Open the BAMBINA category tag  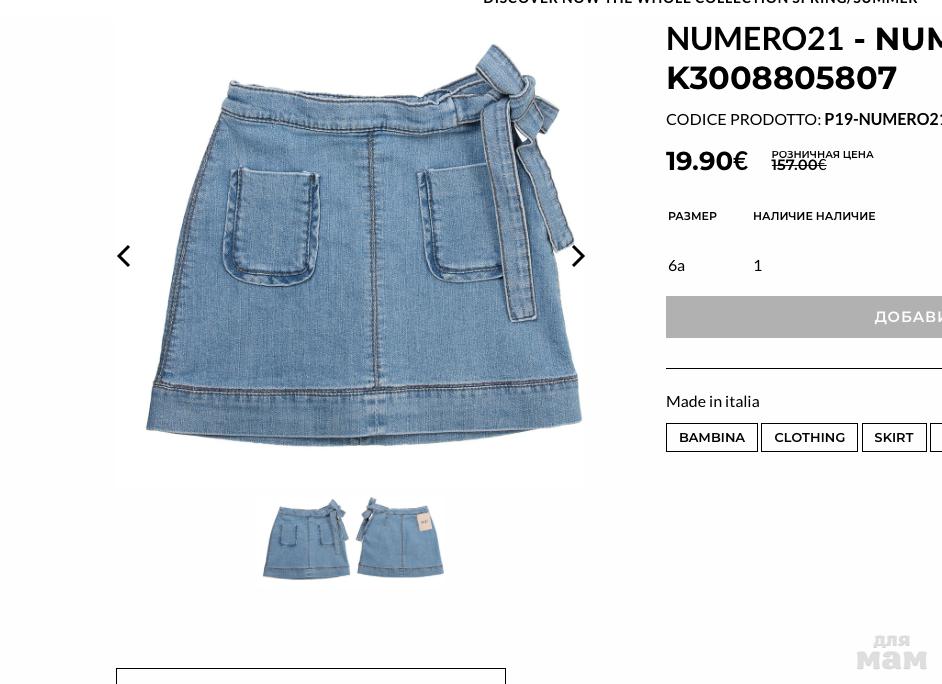pos(712,437)
